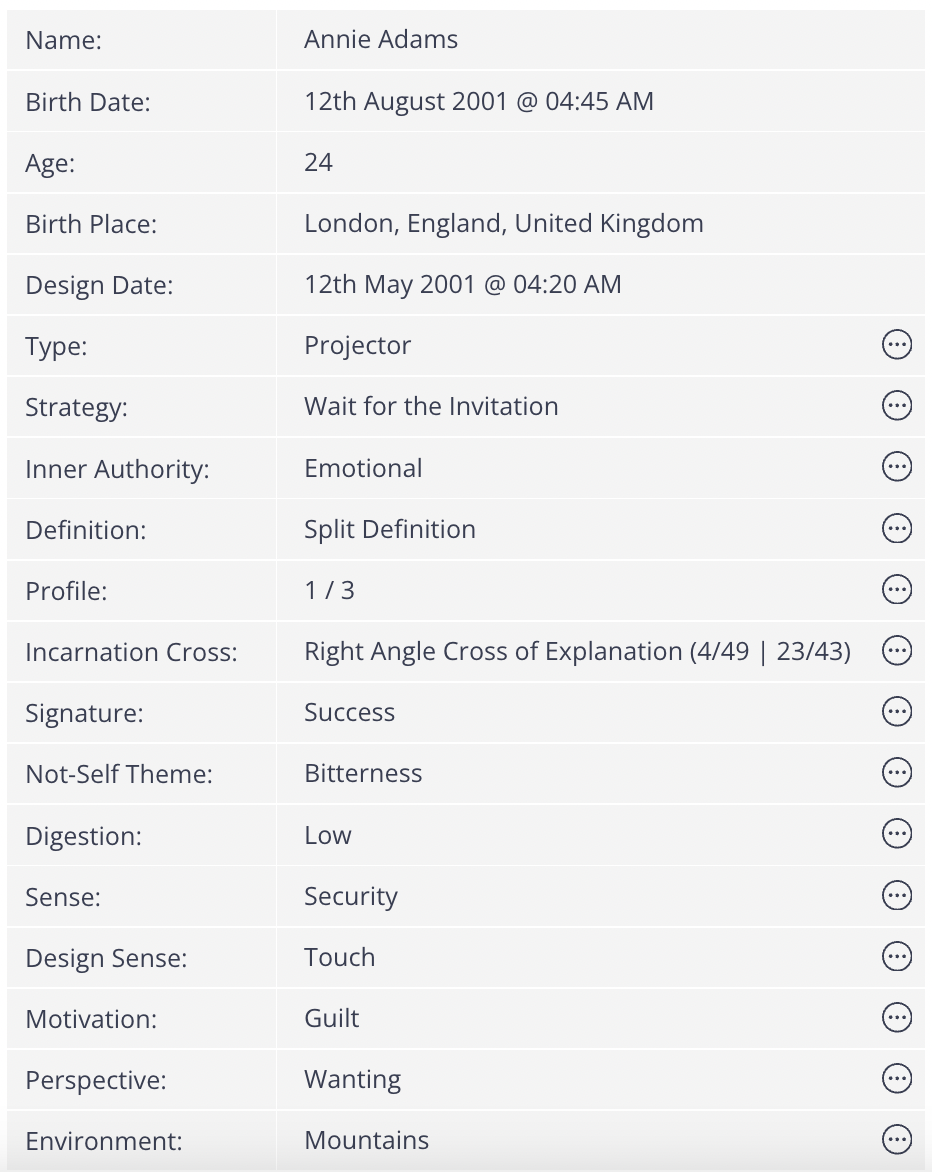Click the Definition row's ellipsis icon
The height and width of the screenshot is (1172, 932).
(897, 528)
